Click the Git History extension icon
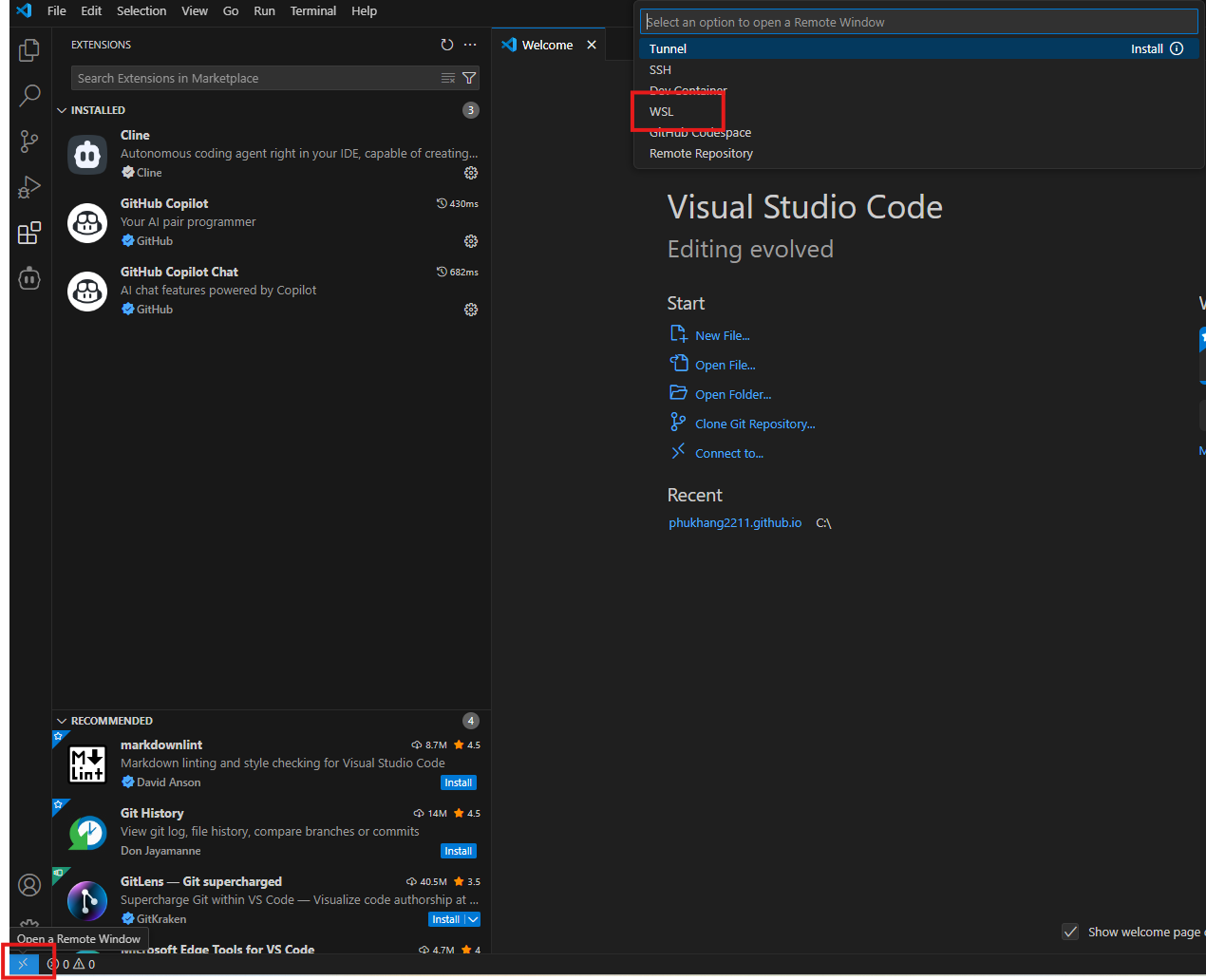1206x980 pixels. tap(87, 833)
